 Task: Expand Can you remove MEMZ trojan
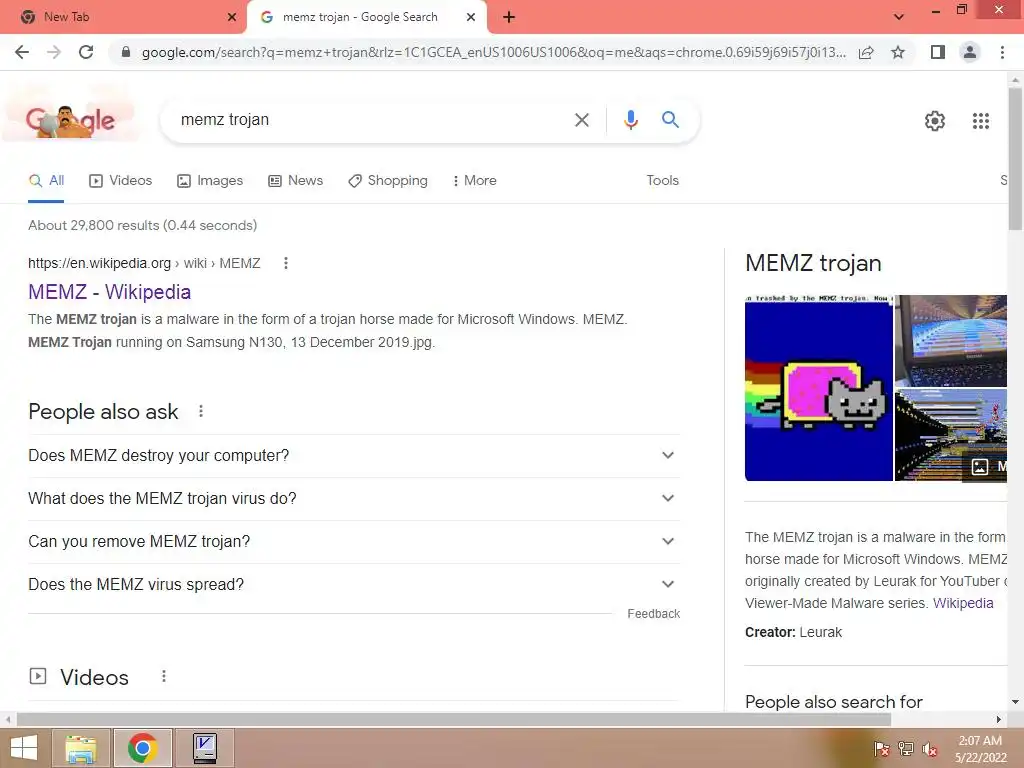point(354,541)
